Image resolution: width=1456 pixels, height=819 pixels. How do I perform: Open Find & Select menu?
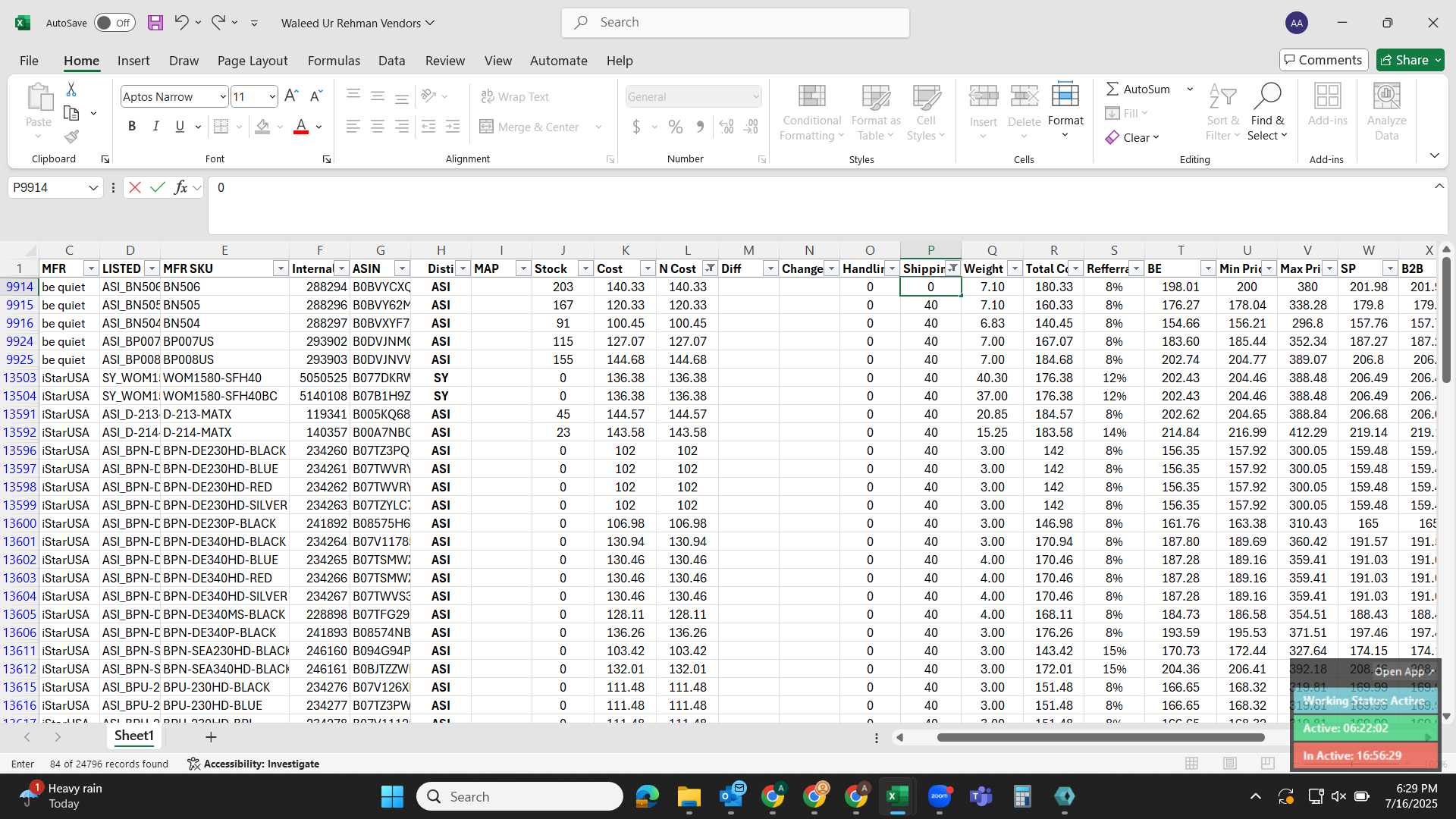(1267, 112)
